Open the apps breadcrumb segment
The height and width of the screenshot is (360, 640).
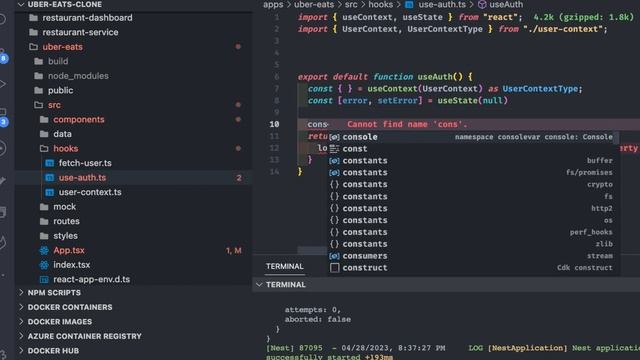(x=273, y=4)
